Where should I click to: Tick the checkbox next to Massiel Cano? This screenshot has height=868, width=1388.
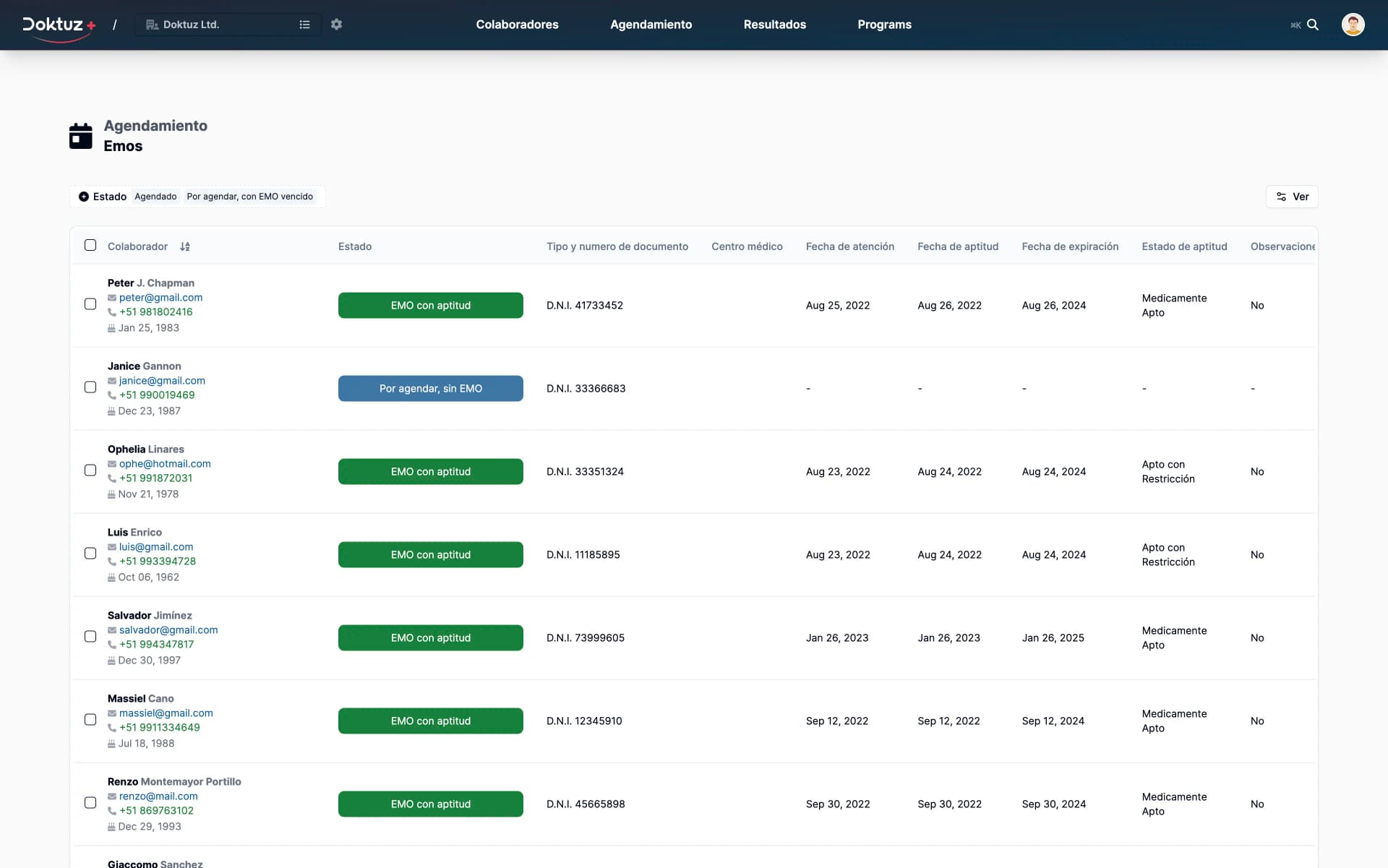click(90, 720)
